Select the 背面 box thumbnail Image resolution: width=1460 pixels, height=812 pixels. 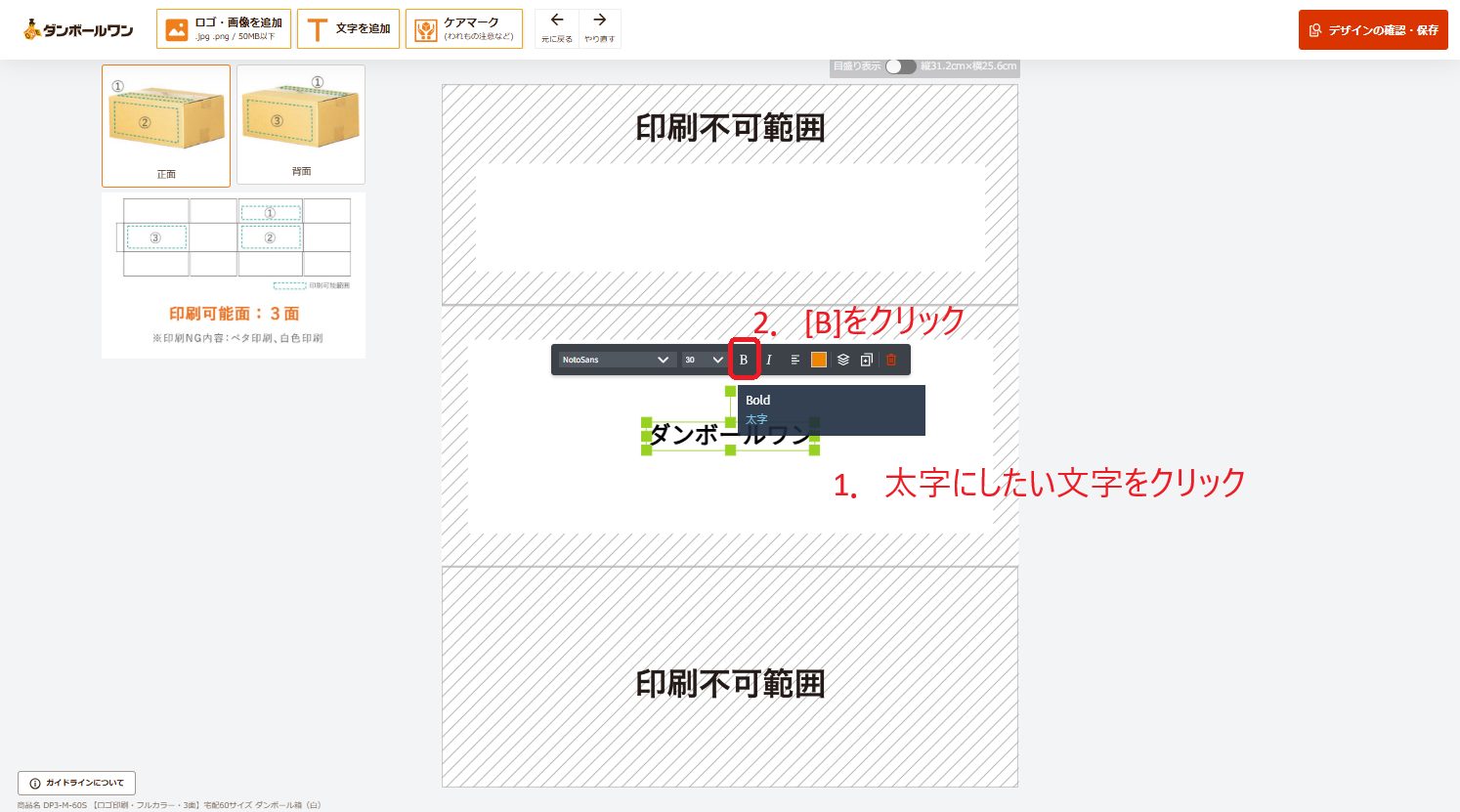tap(301, 124)
